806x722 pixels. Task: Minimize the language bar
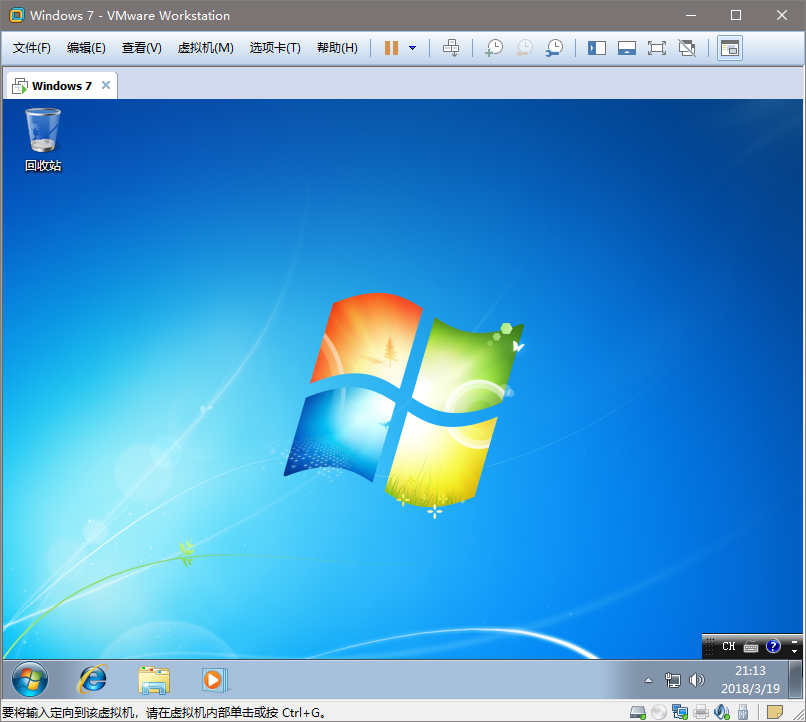(795, 641)
